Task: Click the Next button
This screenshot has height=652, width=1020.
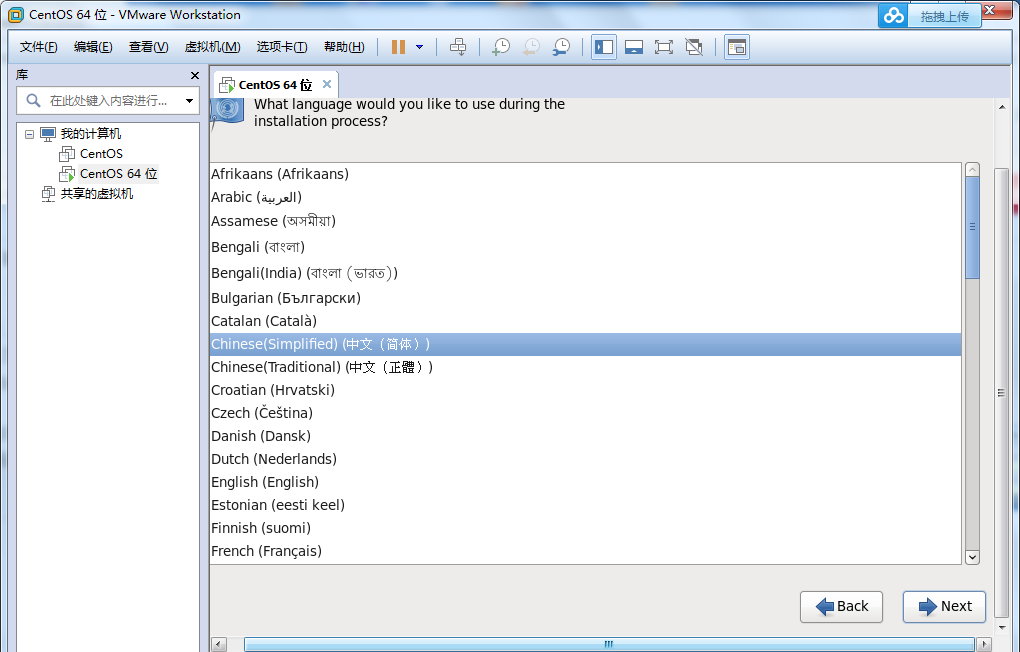Action: pos(944,606)
